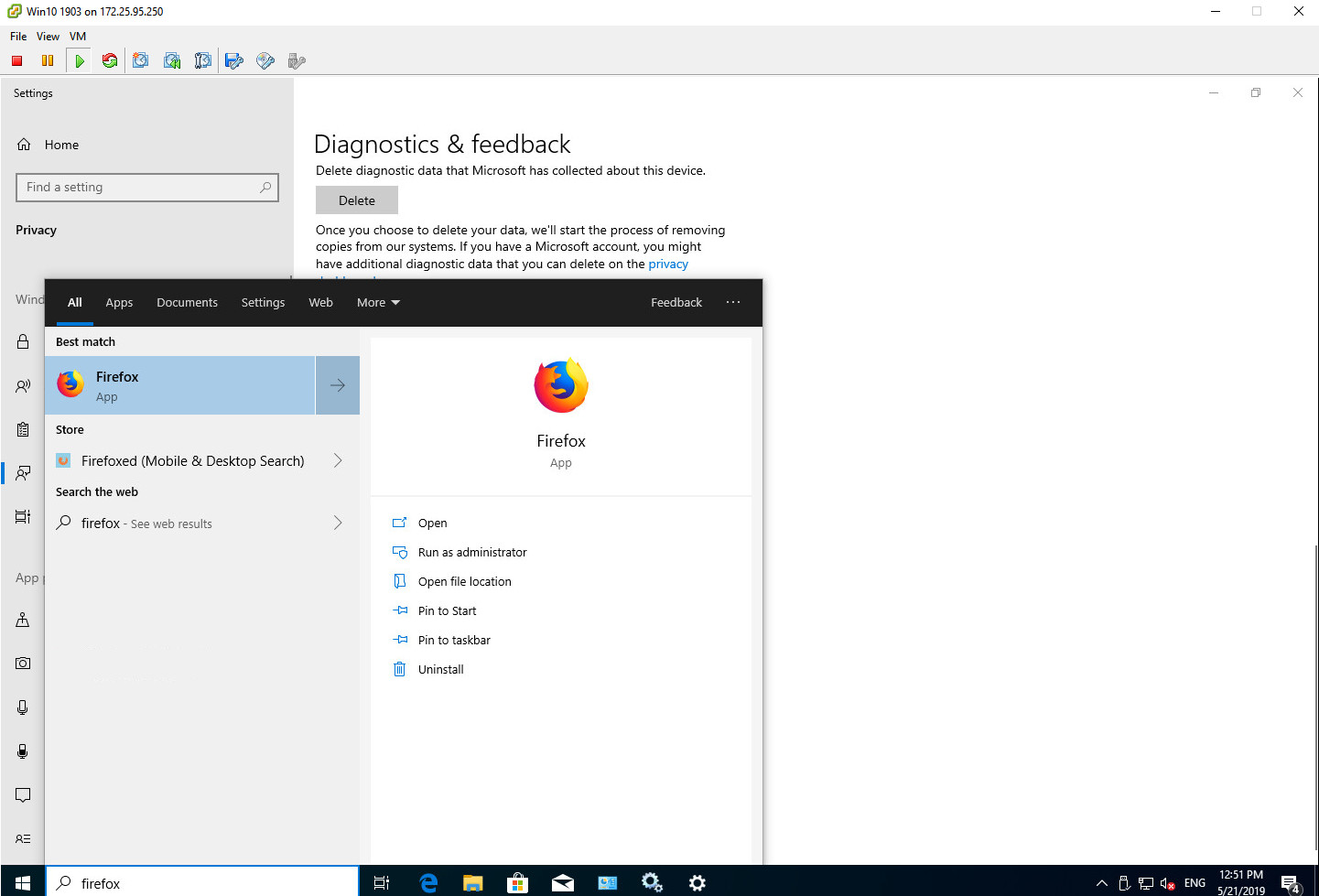Open the three-dots options in search
The width and height of the screenshot is (1319, 896).
[733, 302]
